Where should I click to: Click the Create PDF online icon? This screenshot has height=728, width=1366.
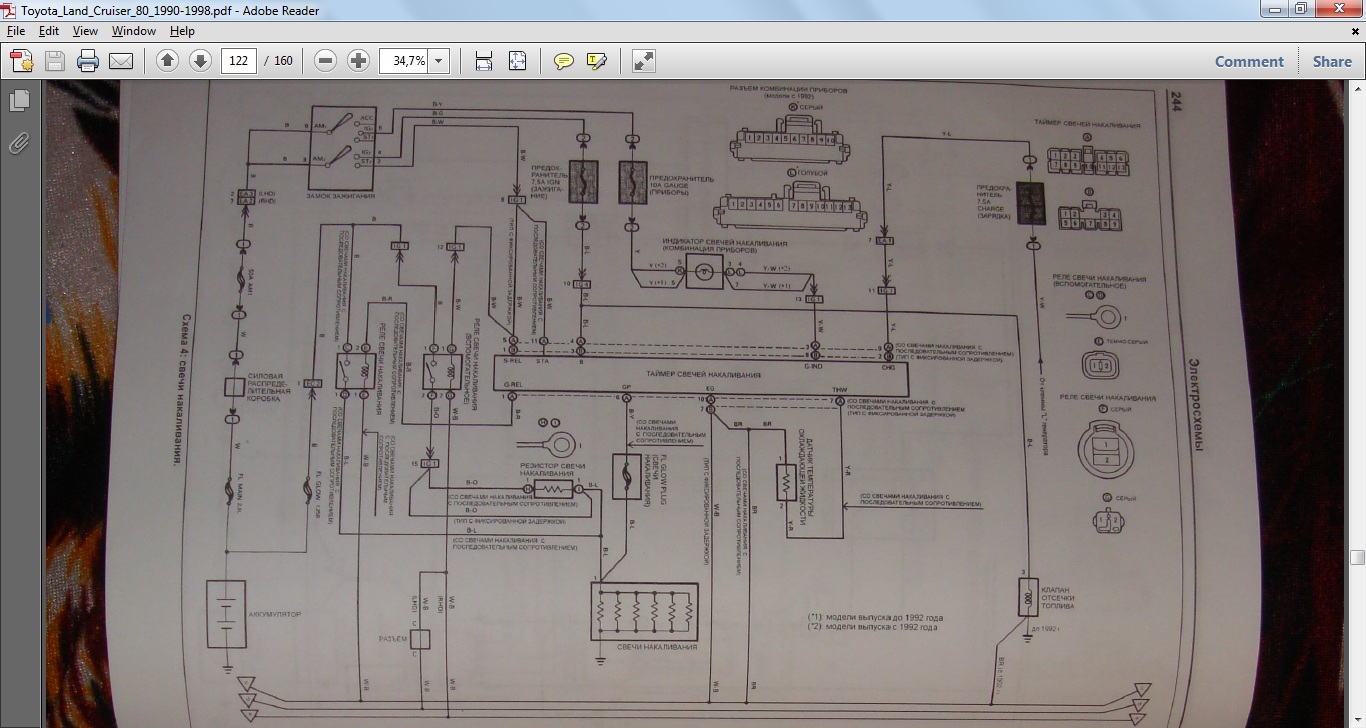[x=22, y=61]
